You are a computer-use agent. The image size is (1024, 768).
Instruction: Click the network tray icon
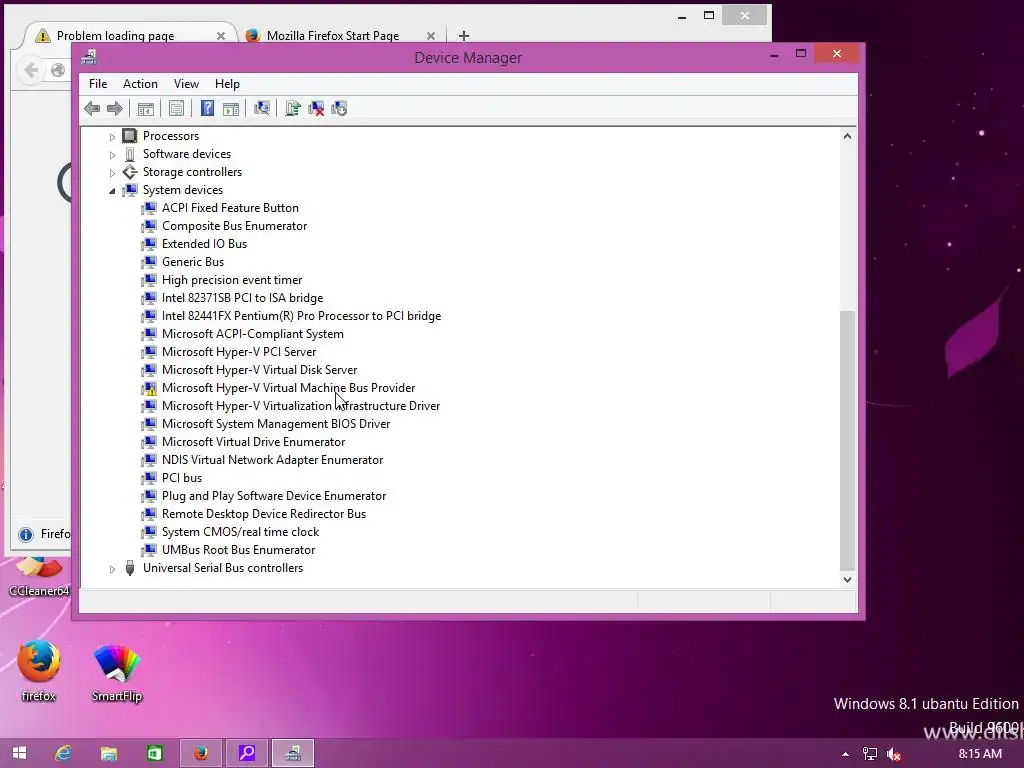click(x=870, y=754)
